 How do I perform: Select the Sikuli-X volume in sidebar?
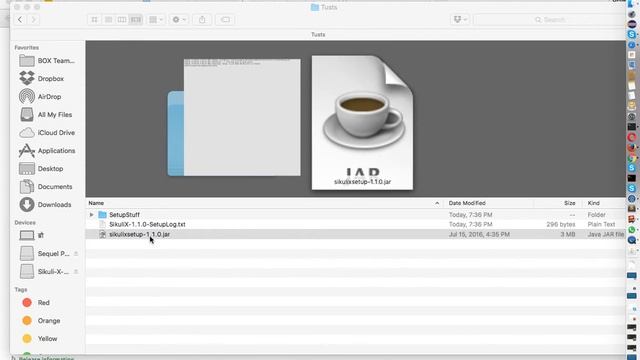coord(45,271)
